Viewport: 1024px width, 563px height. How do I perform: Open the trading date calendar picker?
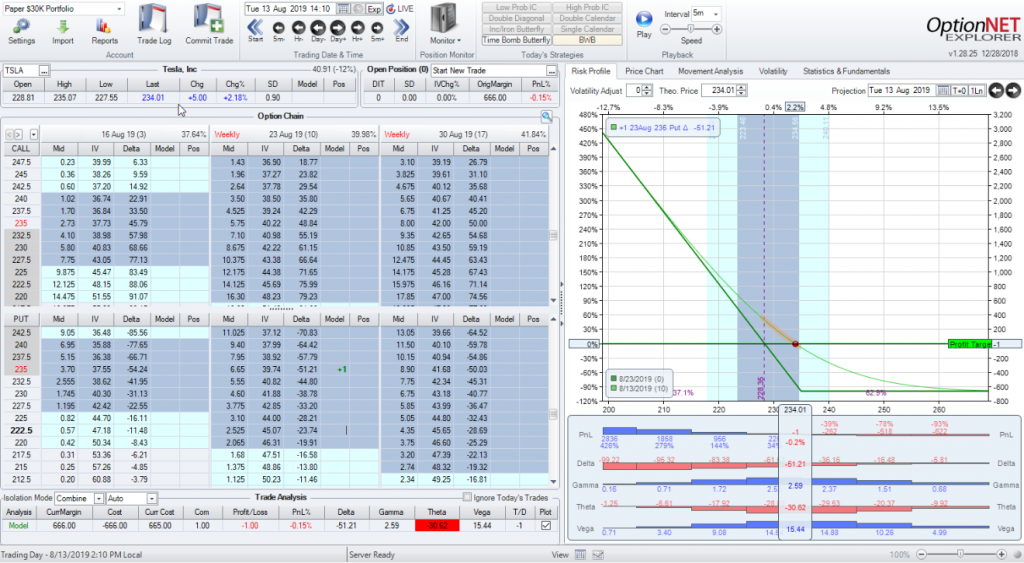(x=344, y=9)
